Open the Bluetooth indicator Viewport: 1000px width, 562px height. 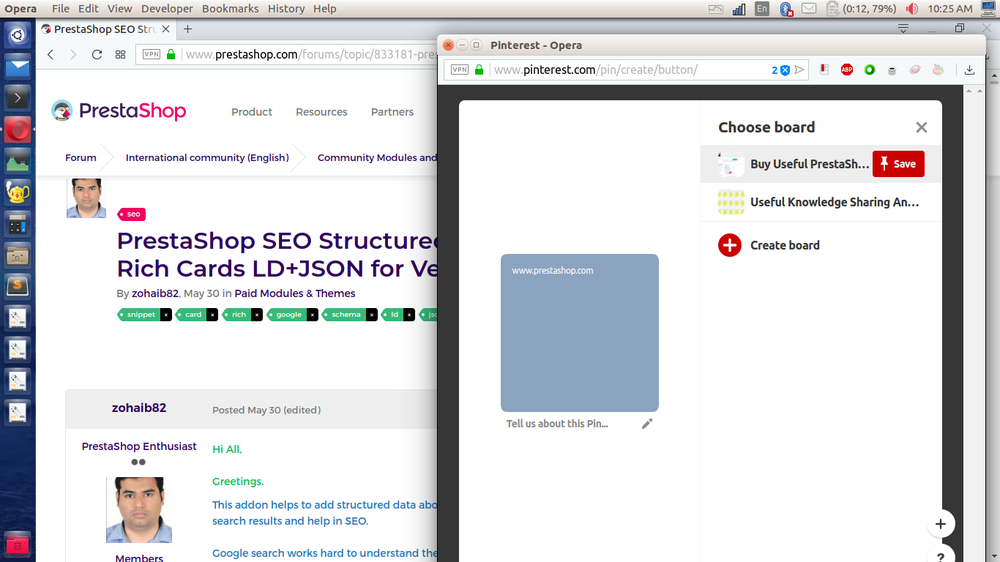786,9
